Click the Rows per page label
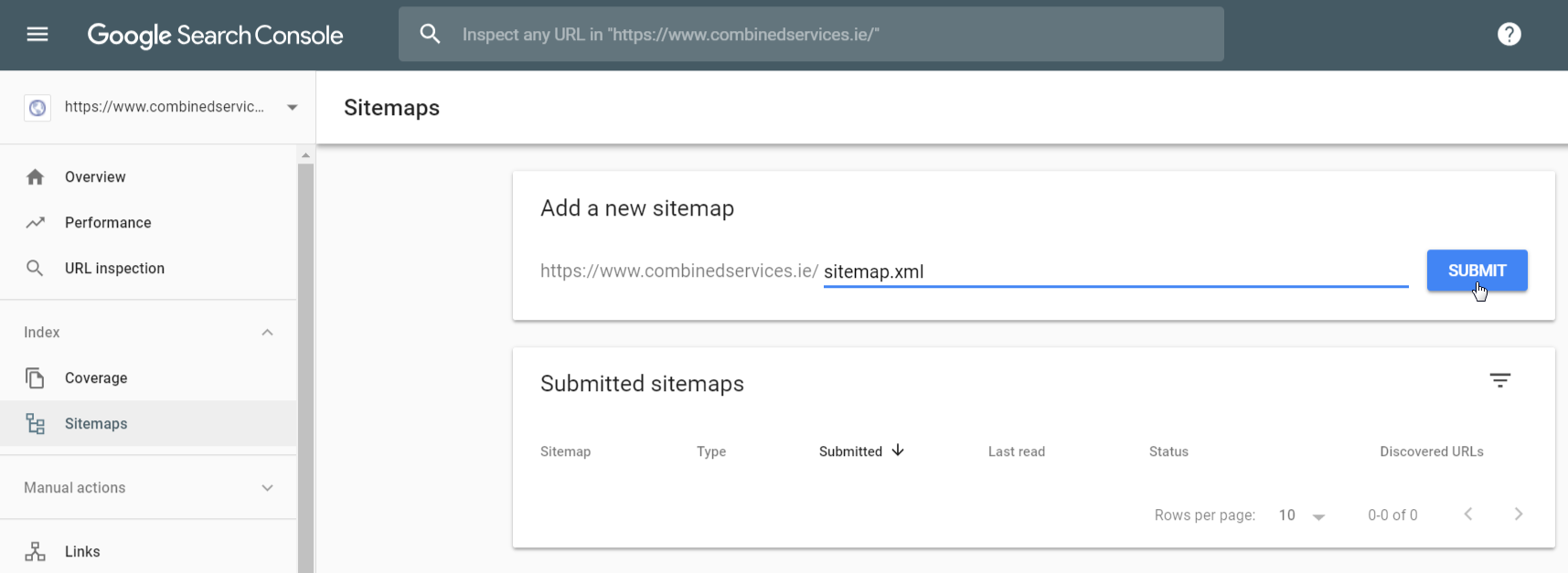Screen dimensions: 1568x573 point(1205,515)
